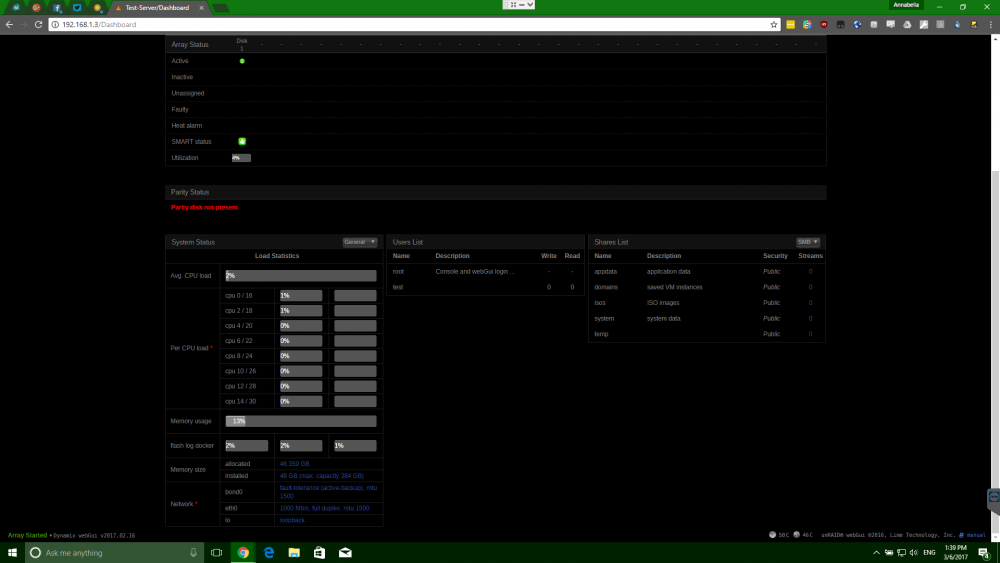
Task: Open the Action Center notifications icon
Action: tap(984, 553)
